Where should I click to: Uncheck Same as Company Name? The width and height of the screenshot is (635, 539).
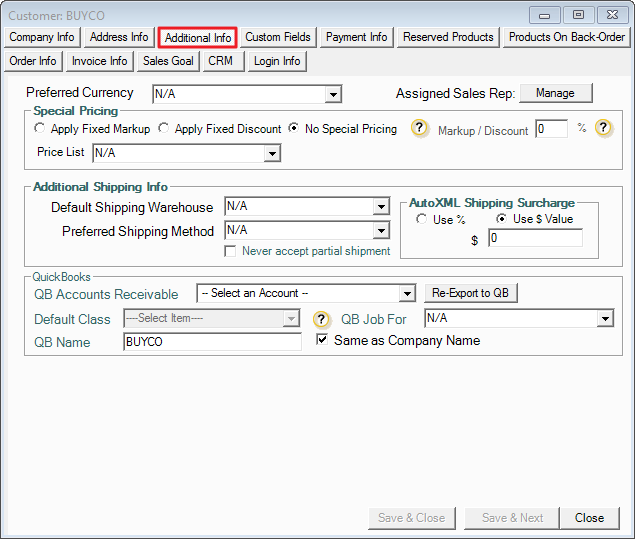click(x=322, y=340)
